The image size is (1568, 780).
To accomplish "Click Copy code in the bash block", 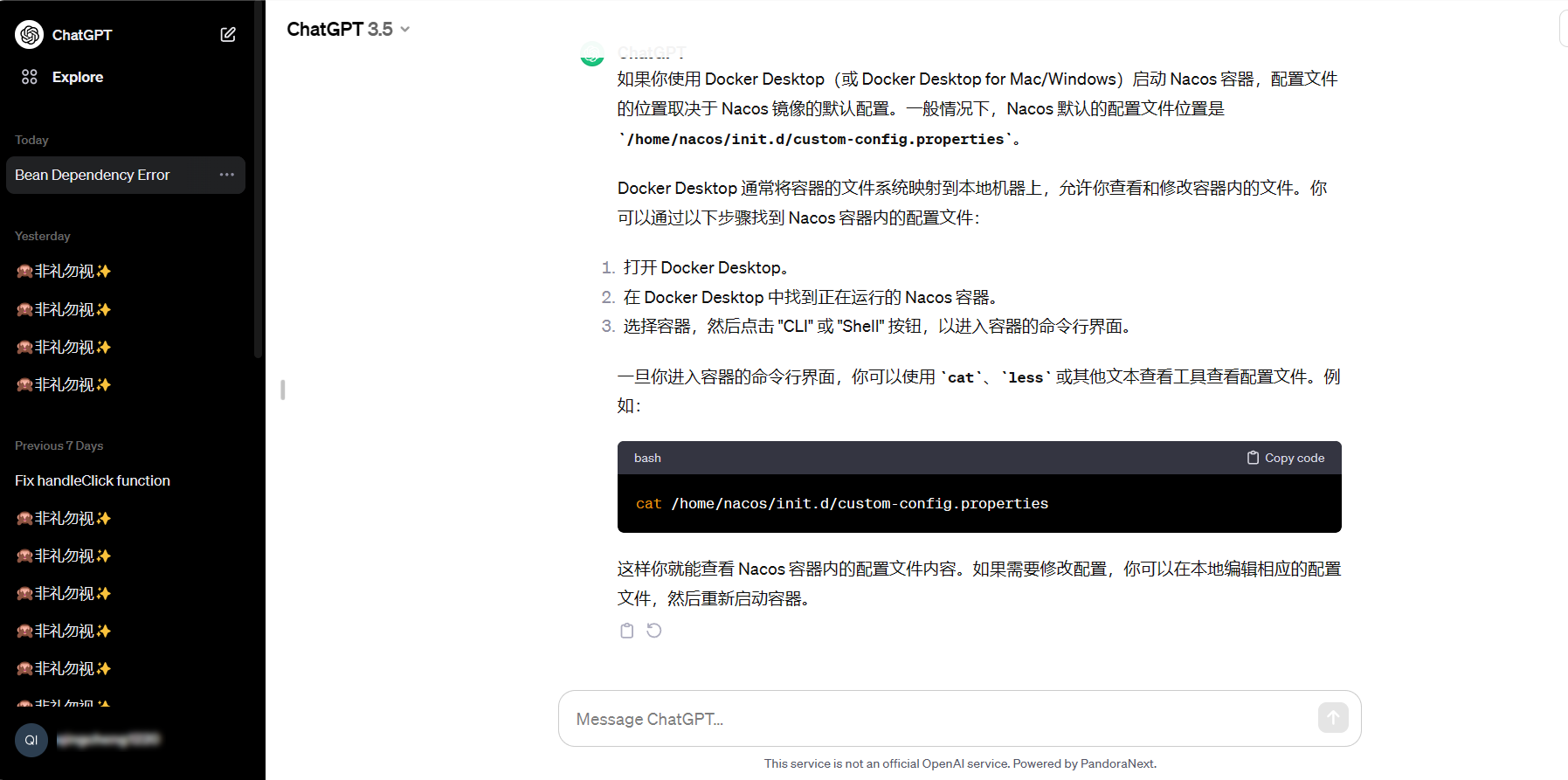I will pos(1286,458).
